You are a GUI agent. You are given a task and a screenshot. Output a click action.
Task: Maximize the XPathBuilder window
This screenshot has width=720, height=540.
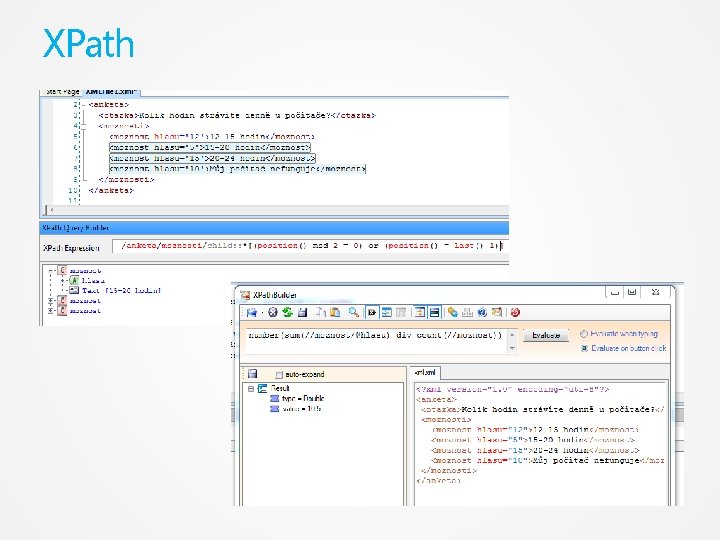tap(632, 292)
